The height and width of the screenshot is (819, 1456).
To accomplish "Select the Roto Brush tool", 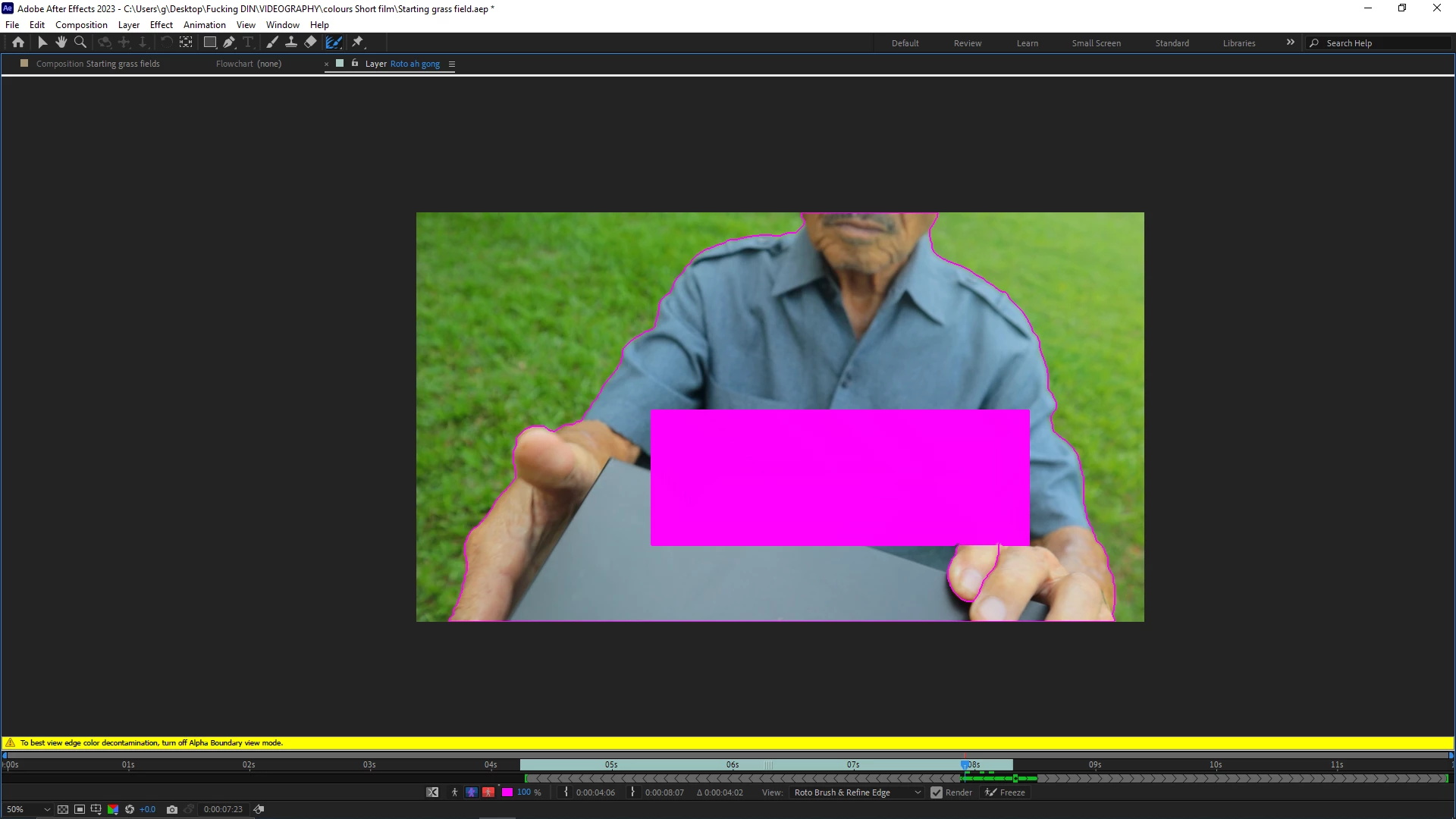I will point(334,42).
